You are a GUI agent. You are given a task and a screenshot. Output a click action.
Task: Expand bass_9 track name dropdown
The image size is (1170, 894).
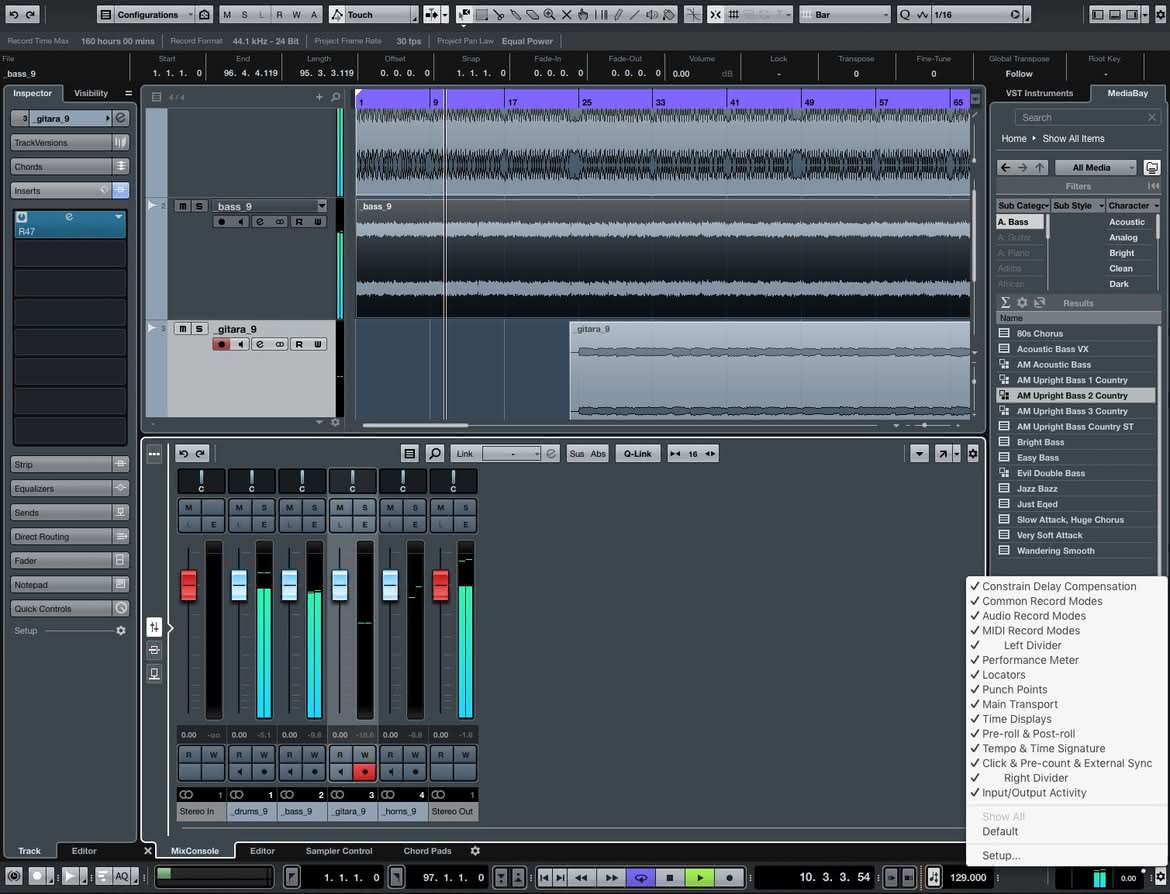pos(322,206)
